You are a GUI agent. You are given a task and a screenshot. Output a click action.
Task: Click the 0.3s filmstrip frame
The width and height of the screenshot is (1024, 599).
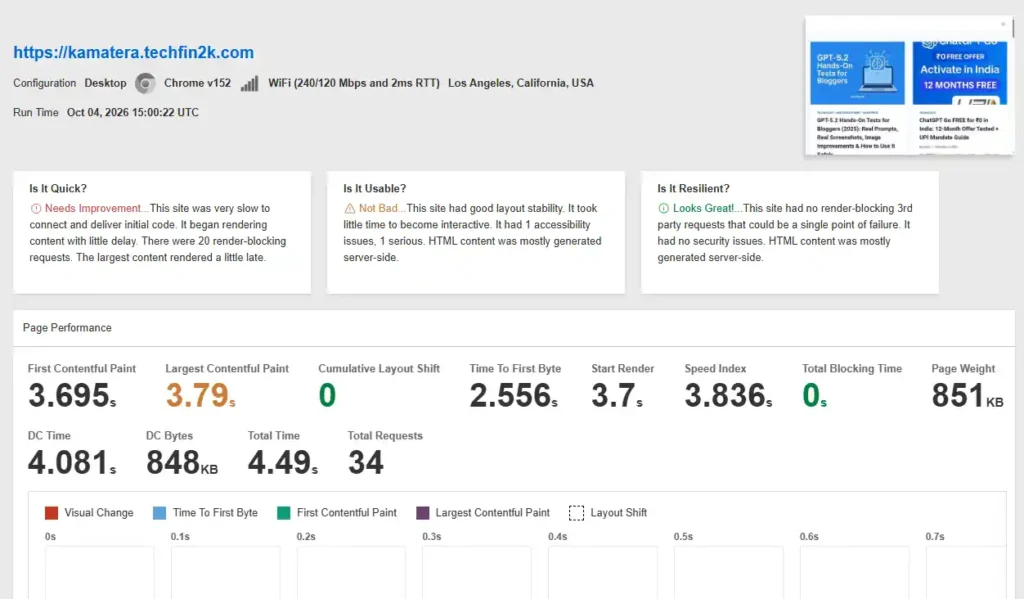[x=476, y=572]
